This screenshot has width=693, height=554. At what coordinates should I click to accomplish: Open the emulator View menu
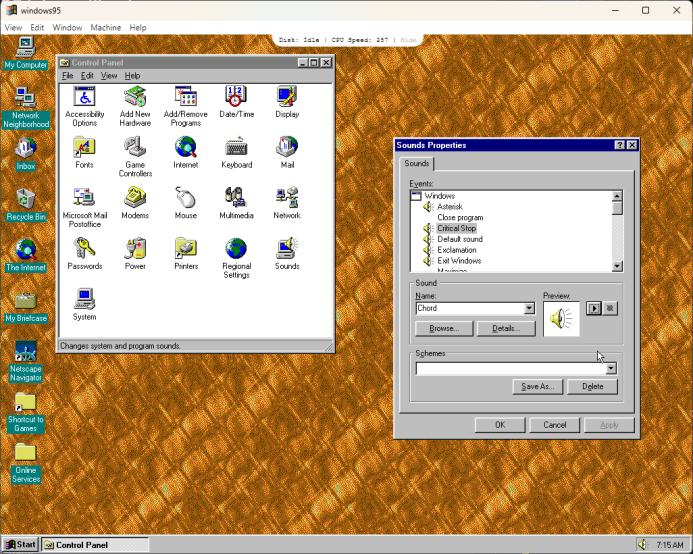pyautogui.click(x=13, y=27)
